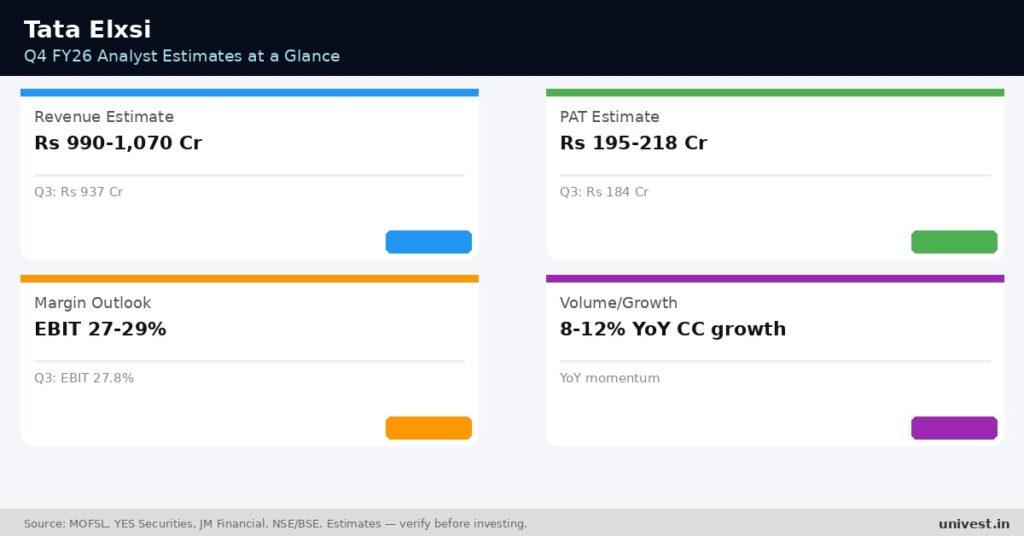Screen dimensions: 1024x536
Task: Click the purple button in Volume/Growth card
Action: [954, 428]
